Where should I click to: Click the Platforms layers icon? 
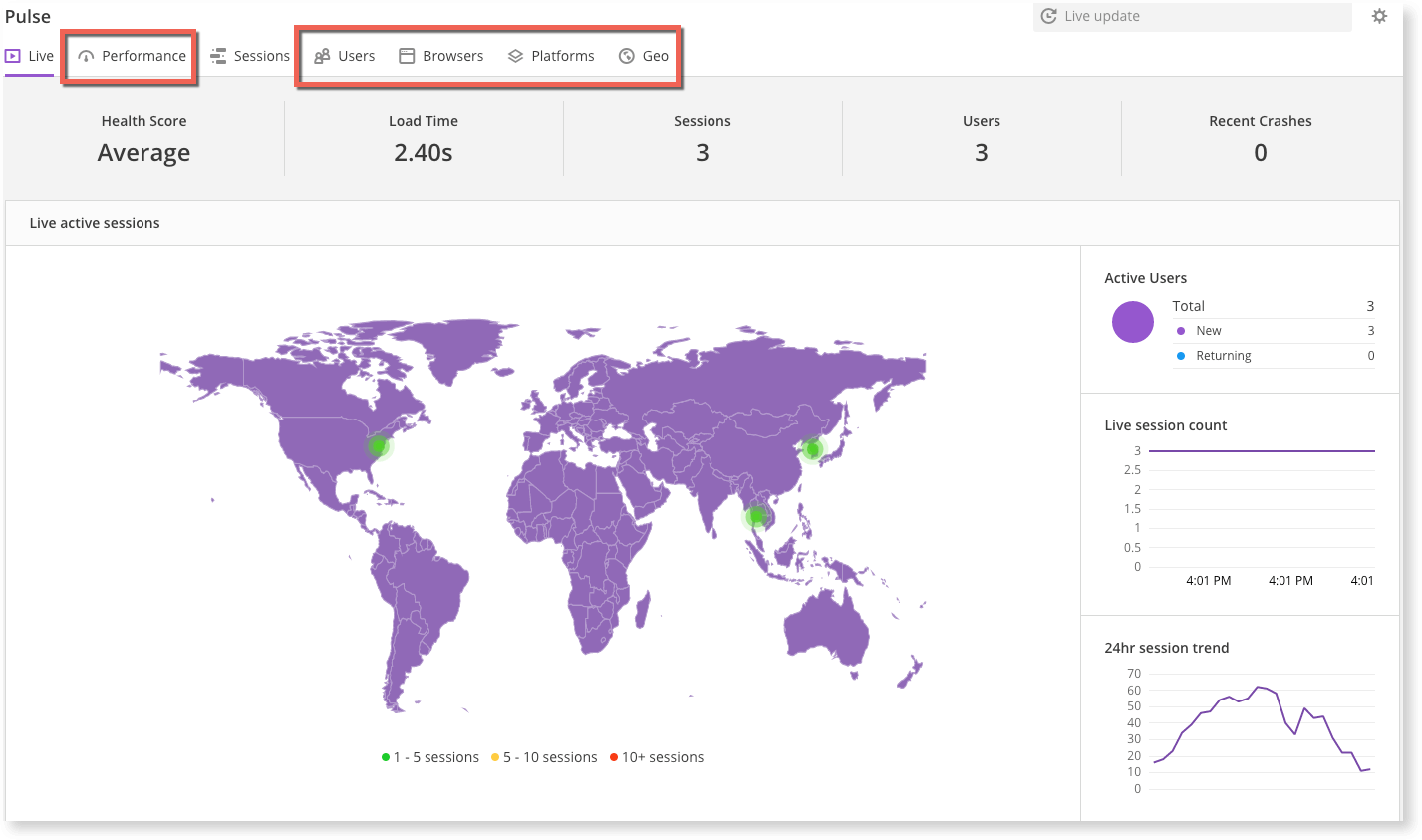point(515,56)
